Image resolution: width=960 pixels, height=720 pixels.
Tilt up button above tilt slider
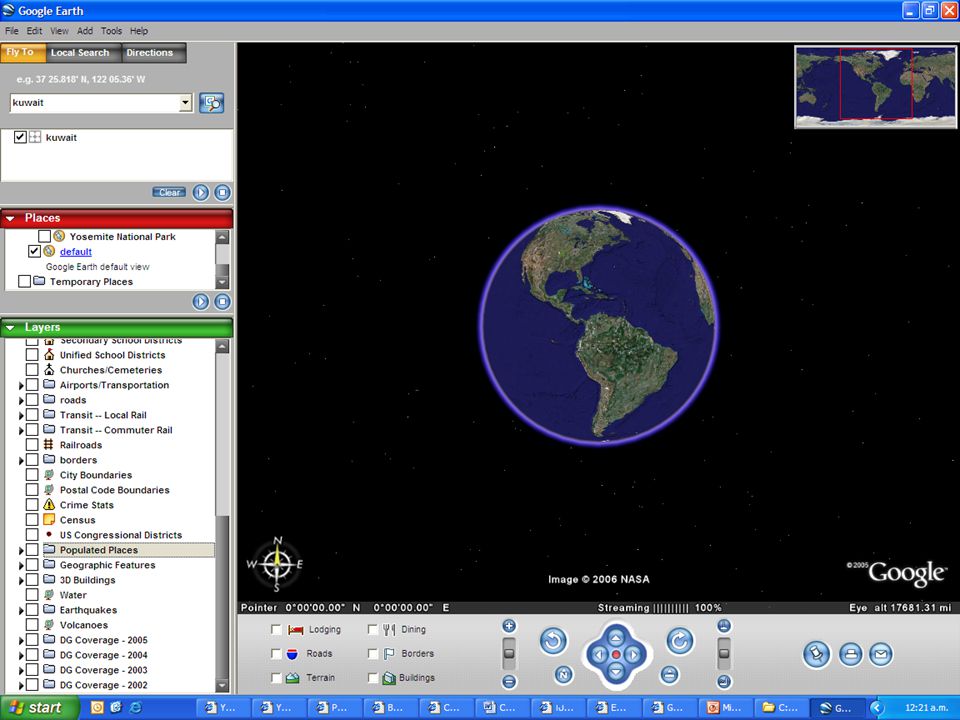(x=724, y=626)
